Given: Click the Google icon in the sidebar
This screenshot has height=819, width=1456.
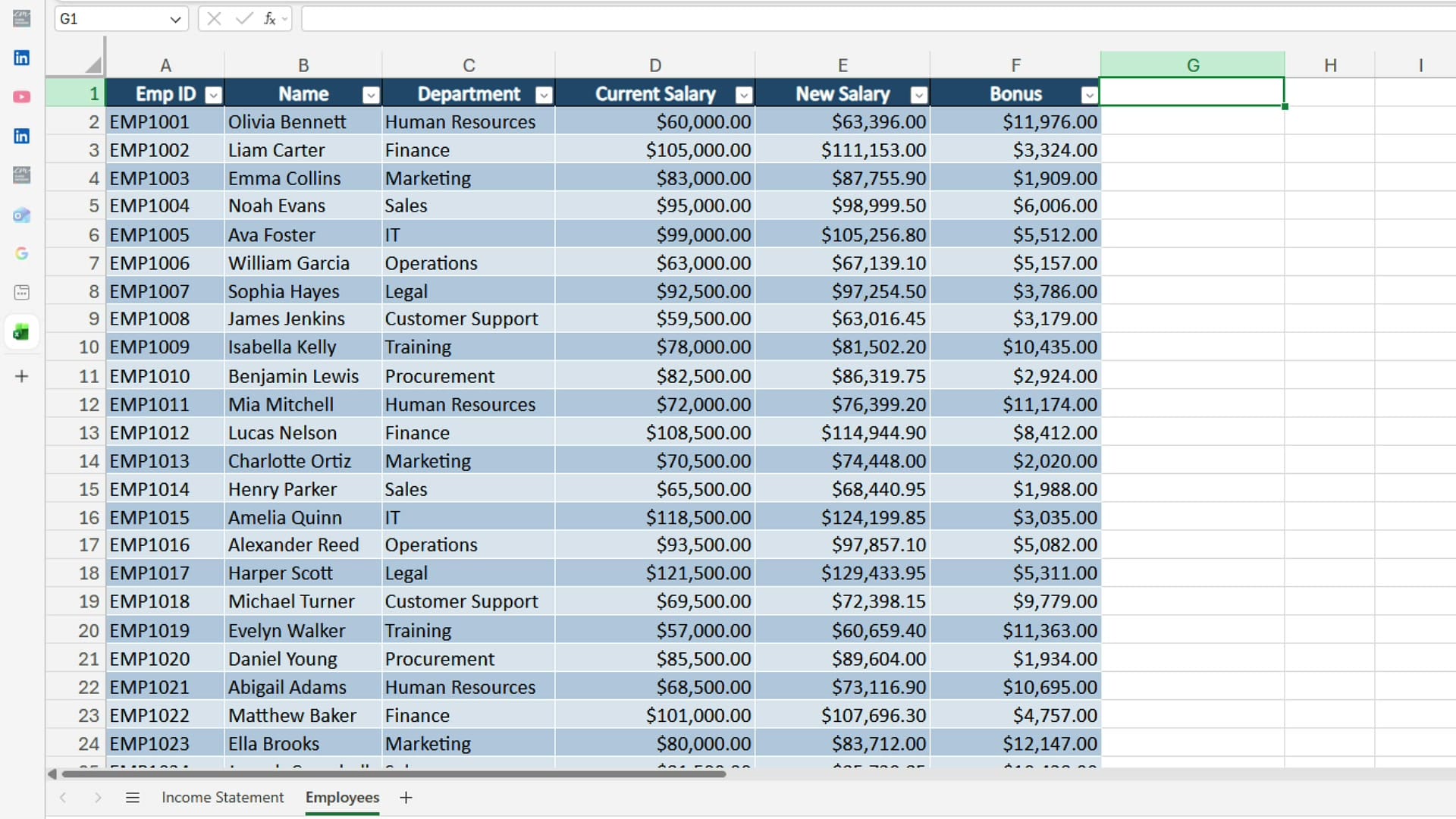Looking at the screenshot, I should [22, 253].
